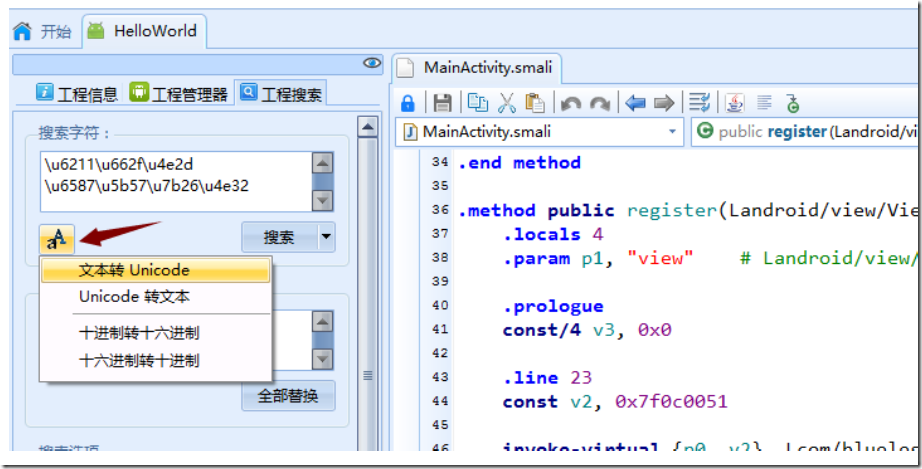
Task: Save the file with floppy icon
Action: coord(442,103)
